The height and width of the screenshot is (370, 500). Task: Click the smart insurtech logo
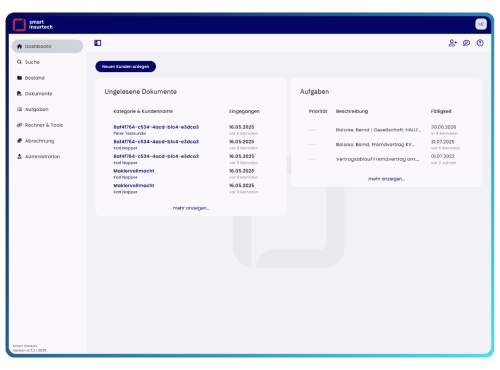(x=33, y=25)
